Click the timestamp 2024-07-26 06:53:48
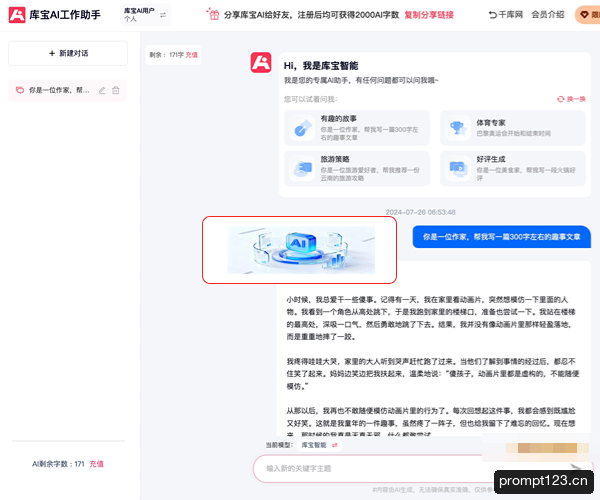 click(420, 212)
